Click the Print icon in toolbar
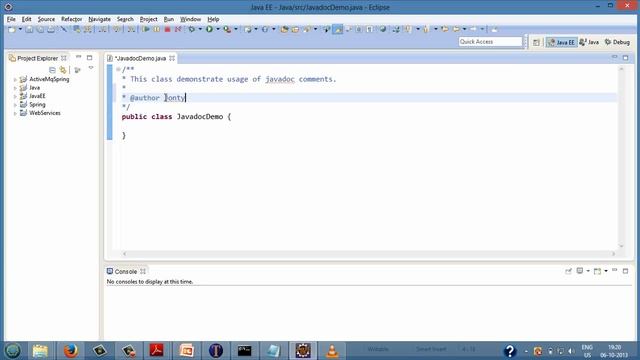 51,29
